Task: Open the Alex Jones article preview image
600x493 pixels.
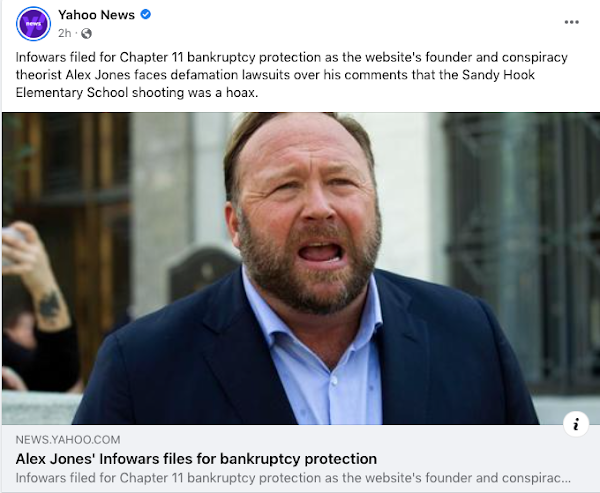Action: pos(301,268)
